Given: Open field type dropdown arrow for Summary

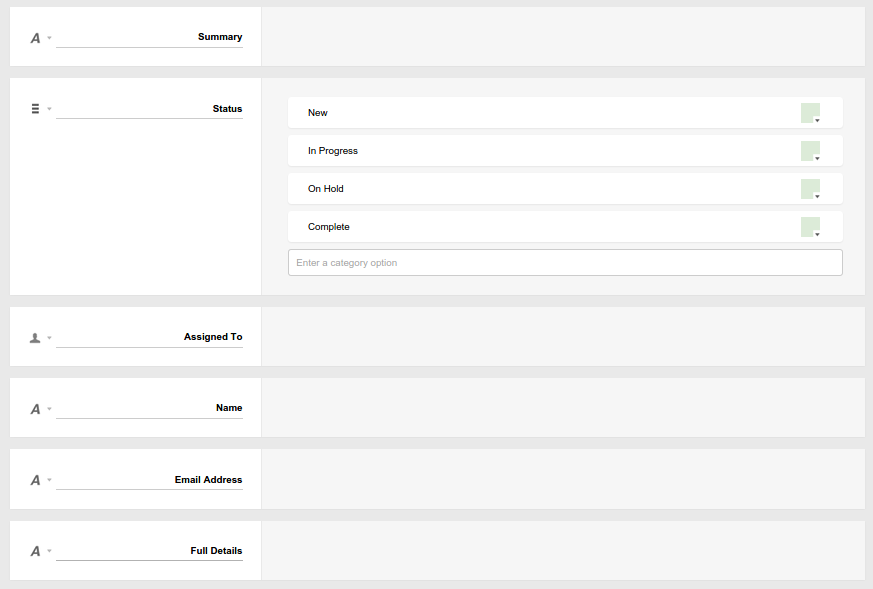Looking at the screenshot, I should (x=50, y=38).
